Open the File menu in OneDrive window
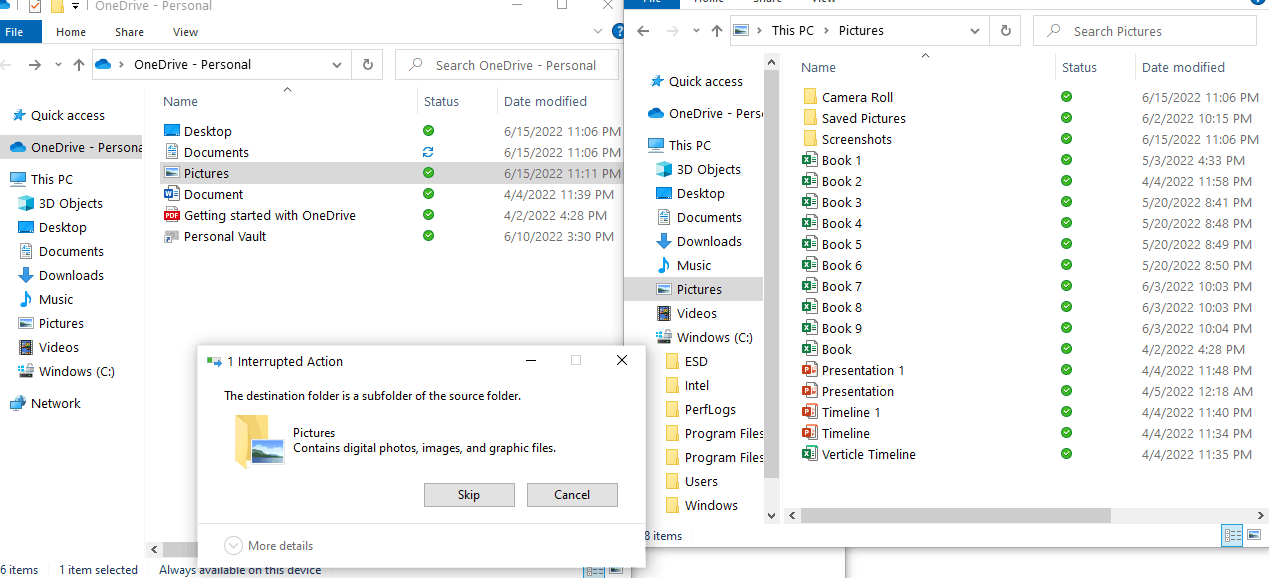This screenshot has width=1269, height=578. [x=15, y=32]
